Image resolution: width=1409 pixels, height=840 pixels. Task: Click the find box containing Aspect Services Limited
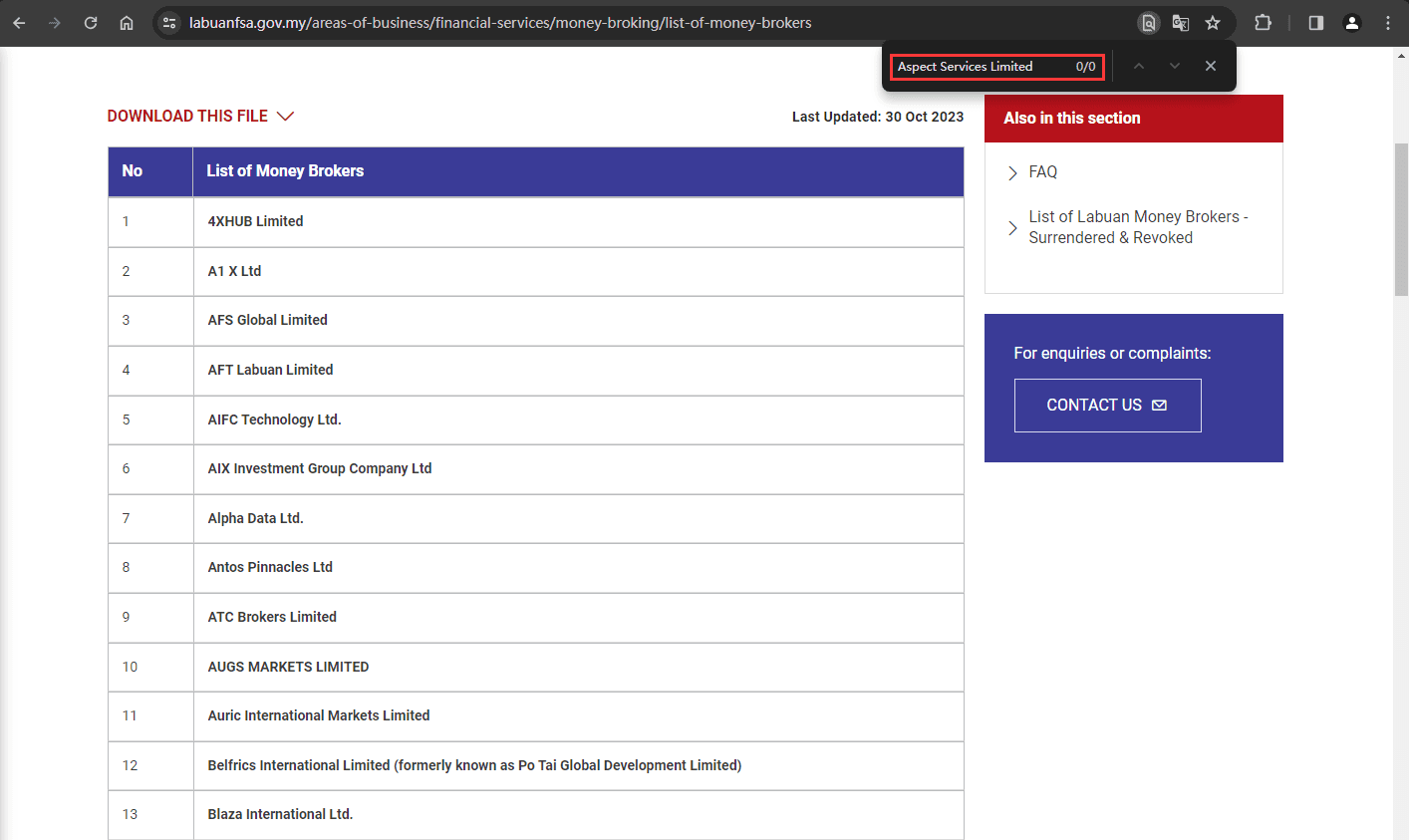996,67
